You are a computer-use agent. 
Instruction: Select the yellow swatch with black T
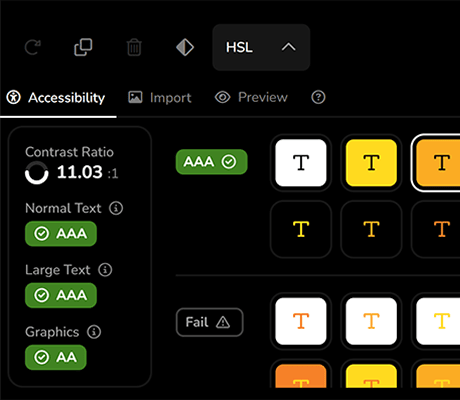click(371, 163)
